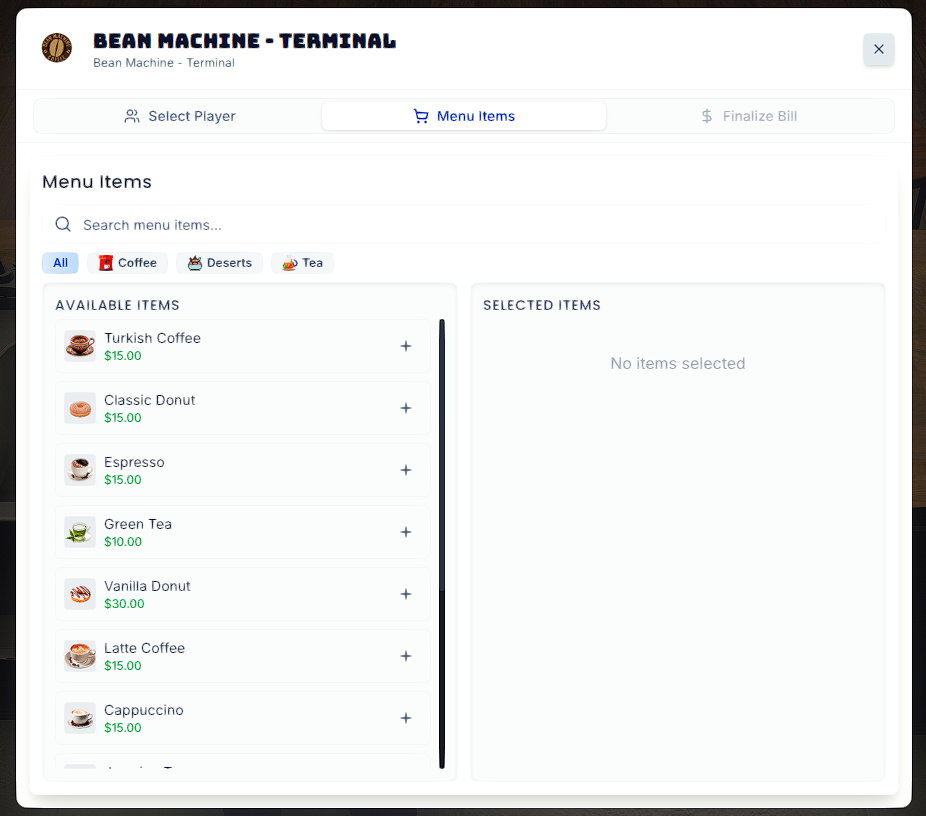Click the Green Tea thumbnail image
The image size is (926, 816).
80,532
